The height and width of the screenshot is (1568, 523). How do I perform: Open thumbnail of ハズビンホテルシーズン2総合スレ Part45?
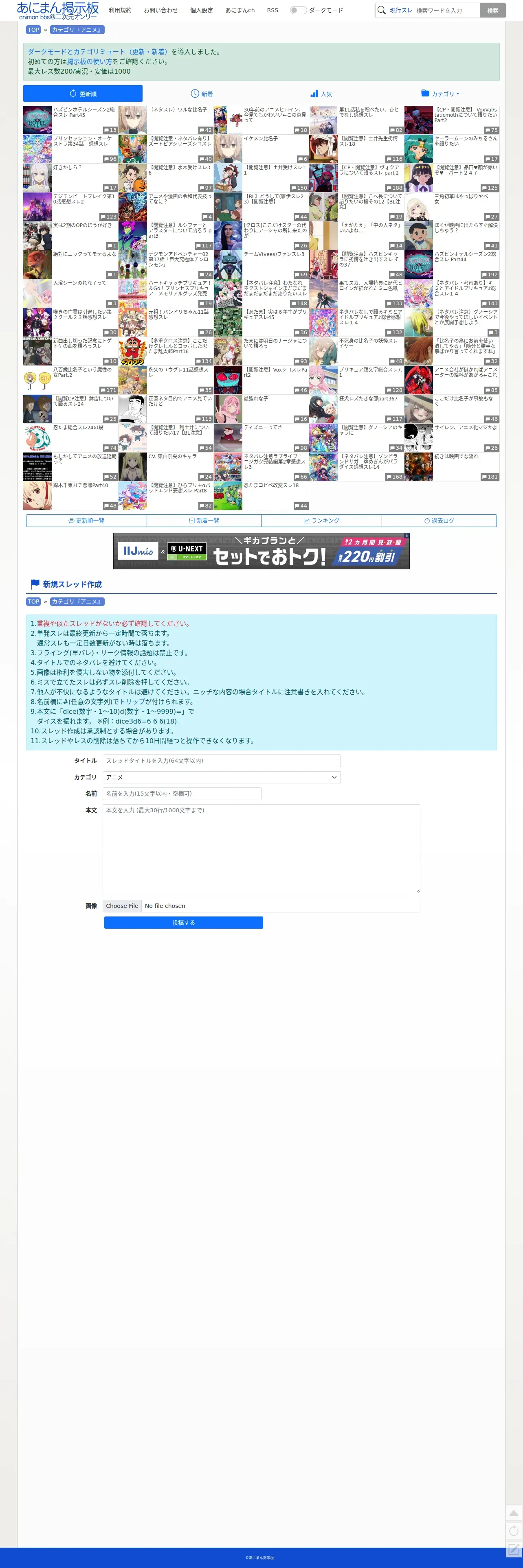37,120
